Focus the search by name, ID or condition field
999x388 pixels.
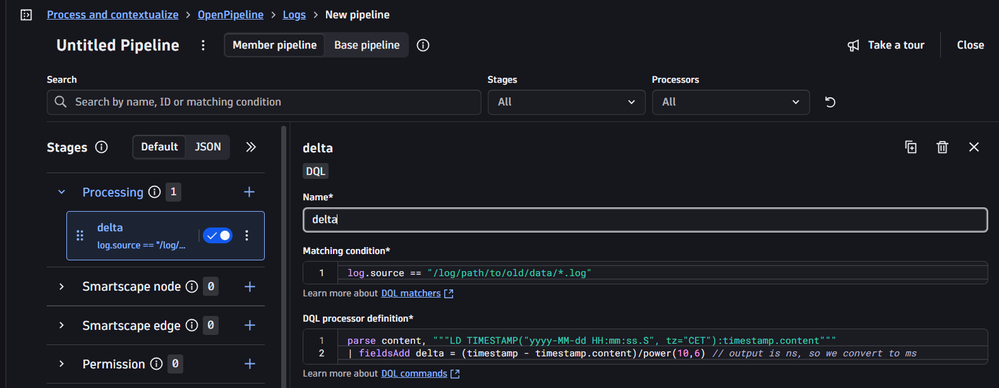tap(264, 102)
